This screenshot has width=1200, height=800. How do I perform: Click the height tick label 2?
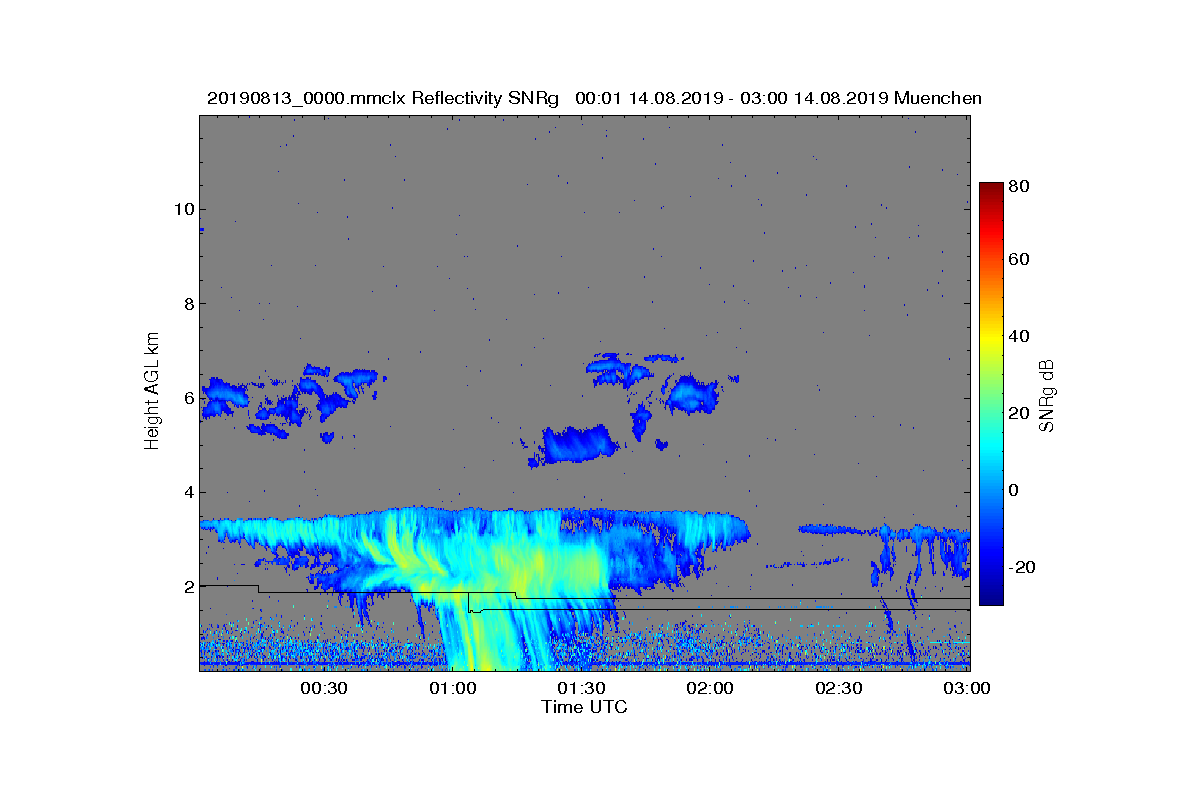coord(187,586)
